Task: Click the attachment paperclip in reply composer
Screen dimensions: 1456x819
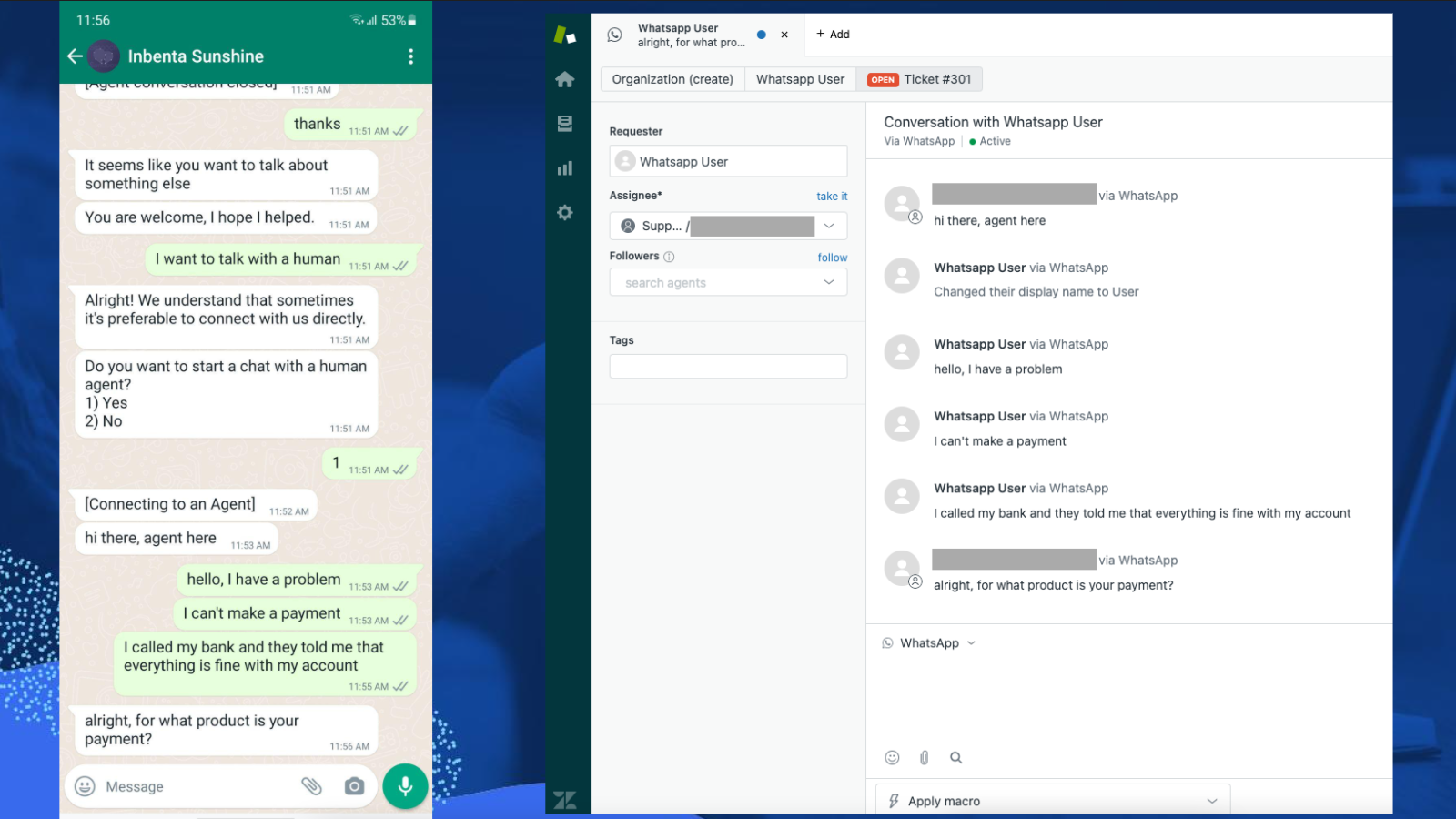Action: (924, 757)
